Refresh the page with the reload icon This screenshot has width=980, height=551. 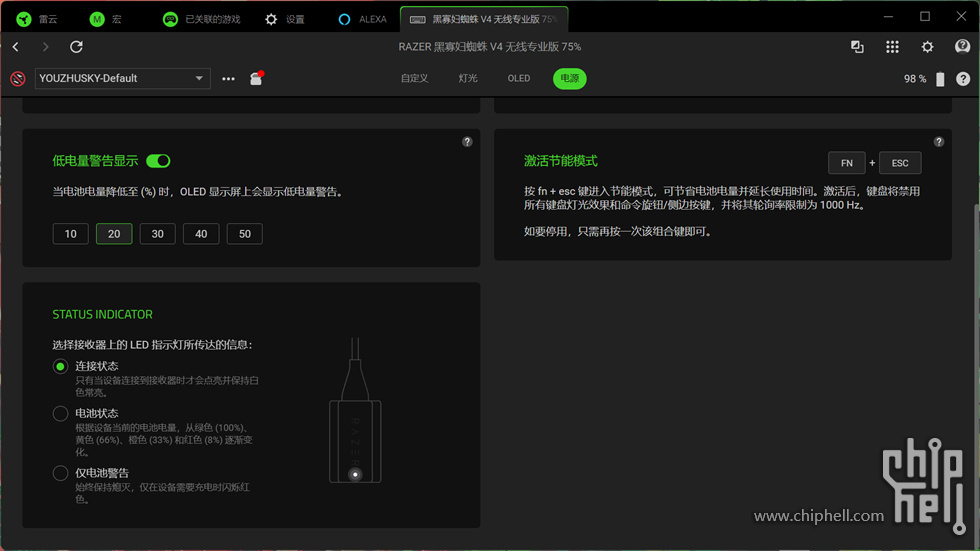[x=76, y=47]
